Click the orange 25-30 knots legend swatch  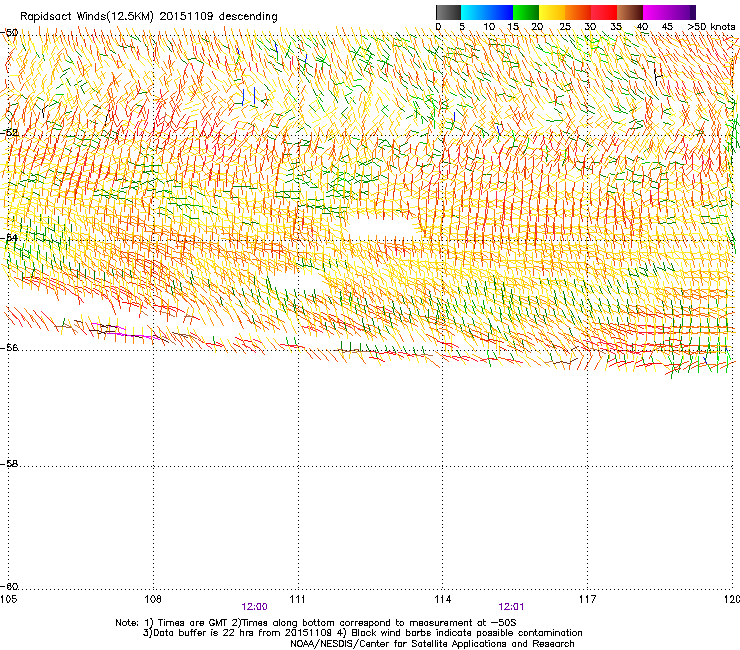578,12
